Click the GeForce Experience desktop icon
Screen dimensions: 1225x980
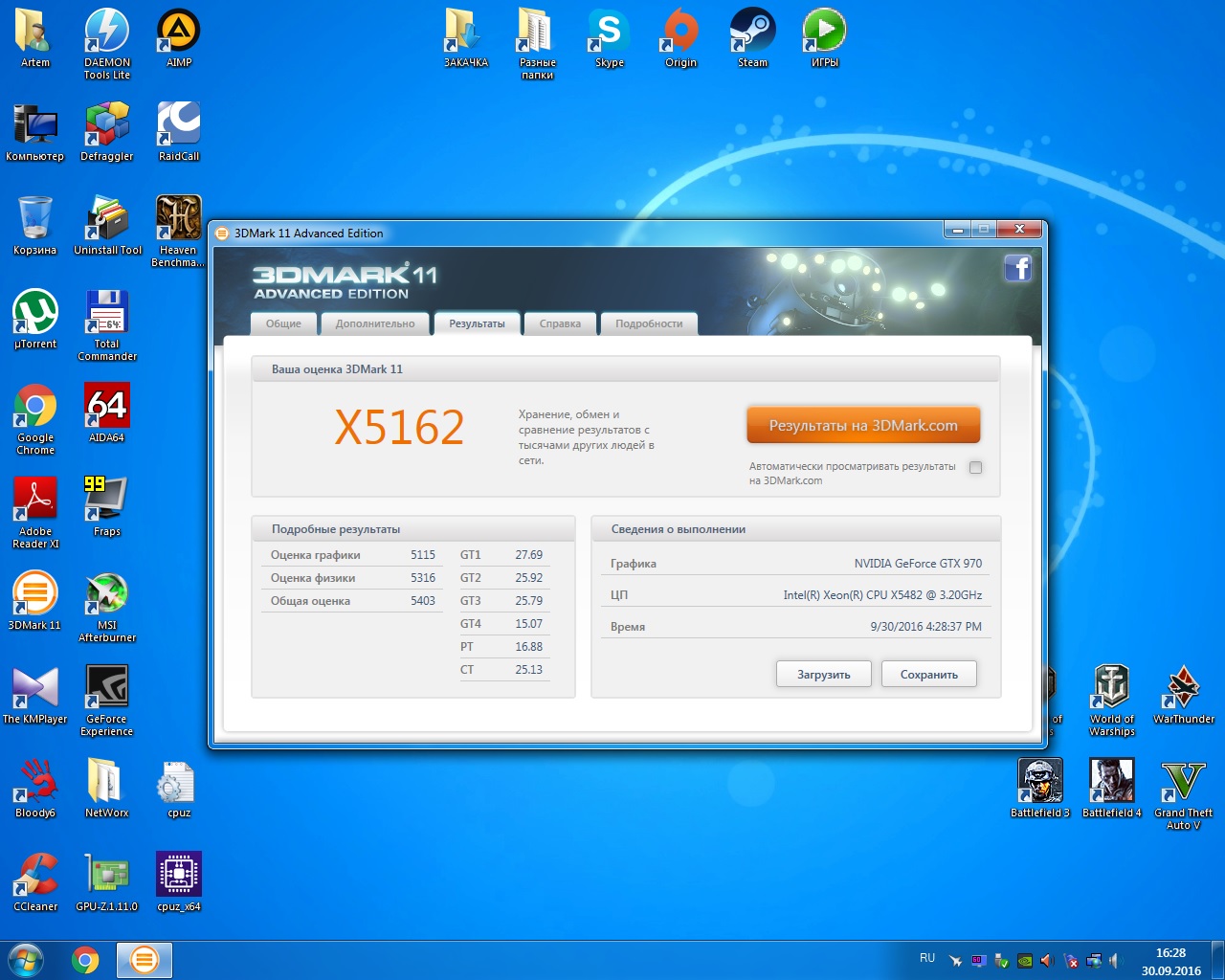pos(107,700)
